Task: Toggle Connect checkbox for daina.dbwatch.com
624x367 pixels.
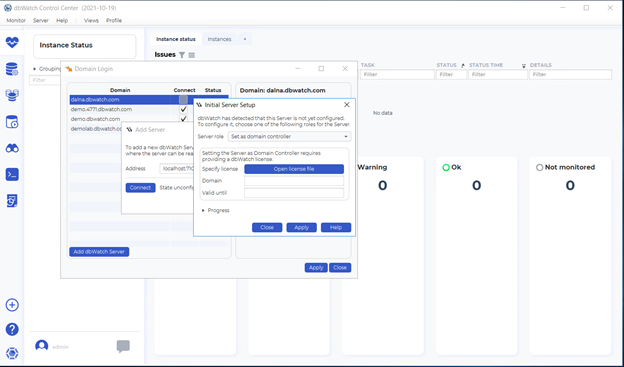Action: (x=183, y=100)
